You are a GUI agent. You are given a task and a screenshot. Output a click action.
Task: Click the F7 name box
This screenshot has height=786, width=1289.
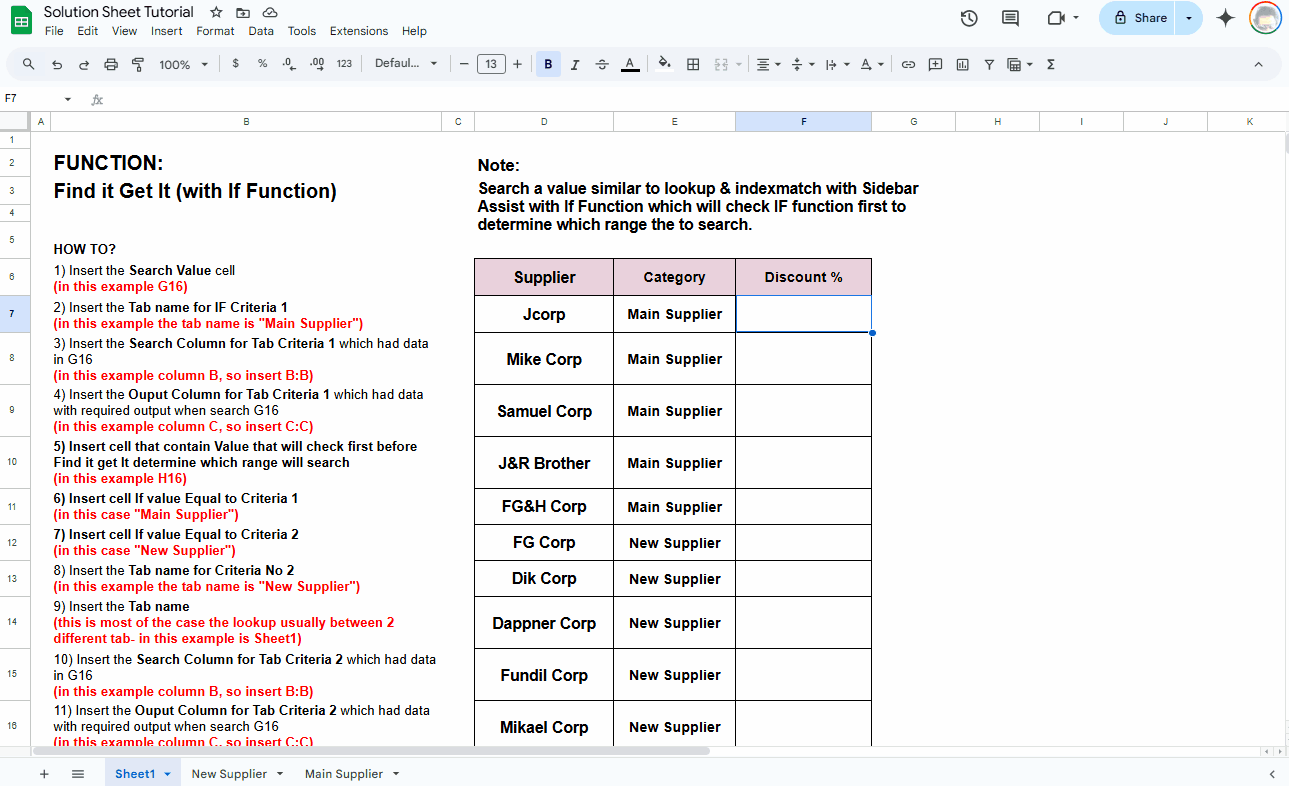tap(31, 99)
